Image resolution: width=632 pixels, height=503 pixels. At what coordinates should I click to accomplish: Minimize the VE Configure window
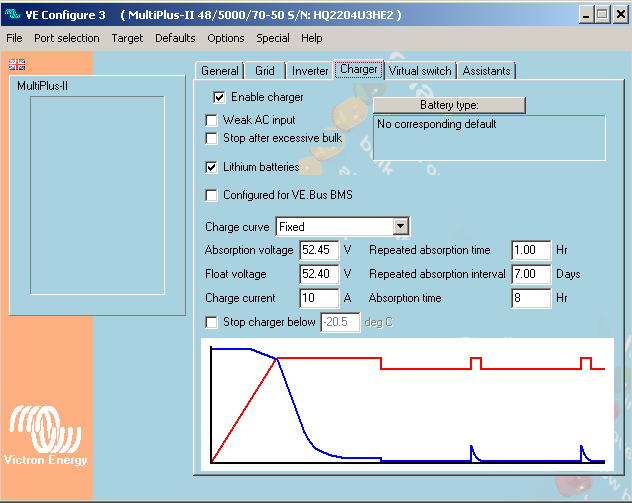pos(586,15)
